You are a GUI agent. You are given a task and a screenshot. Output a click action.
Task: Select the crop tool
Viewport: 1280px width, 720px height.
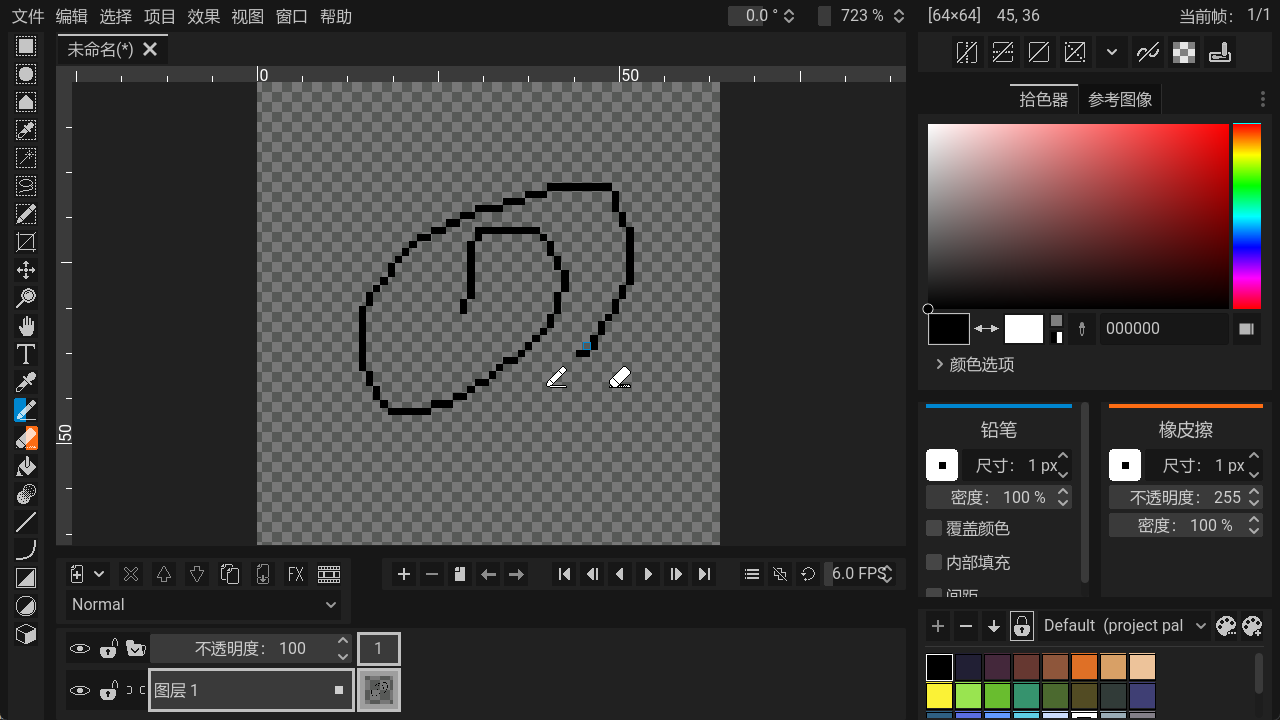click(26, 242)
